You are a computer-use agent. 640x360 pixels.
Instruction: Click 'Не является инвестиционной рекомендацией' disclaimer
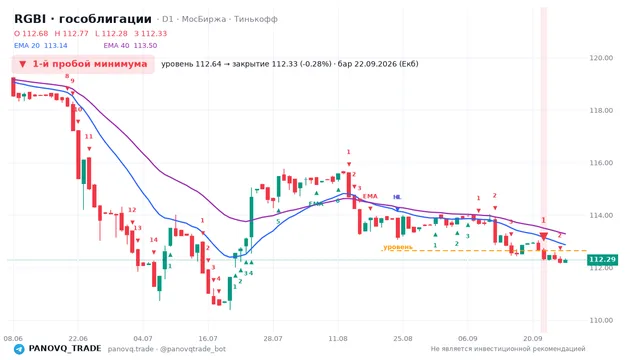click(x=508, y=349)
